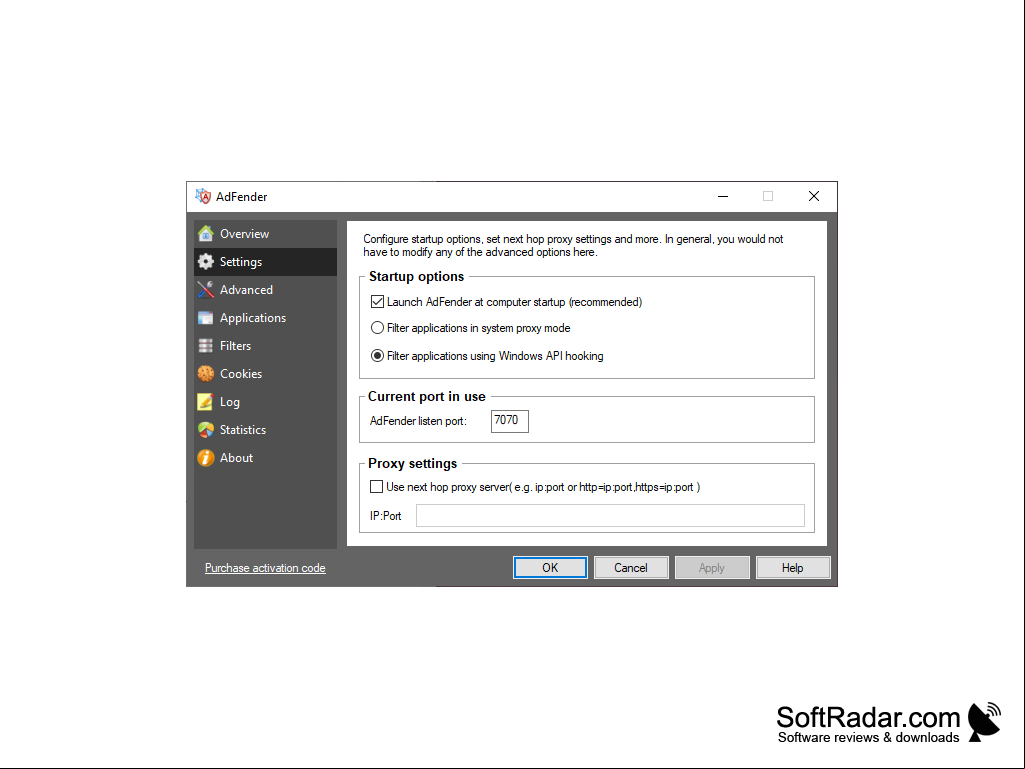The image size is (1025, 769).
Task: Select Filter applications in system proxy mode
Action: 377,328
